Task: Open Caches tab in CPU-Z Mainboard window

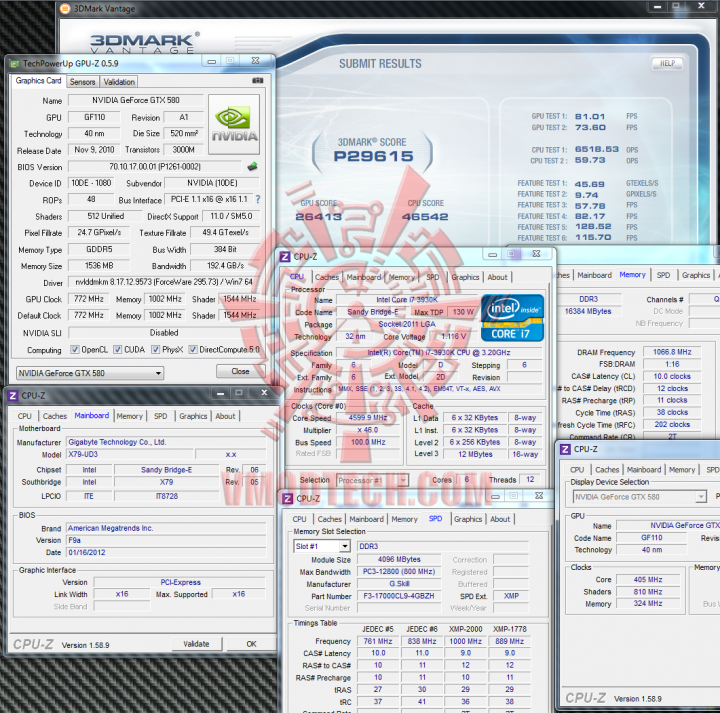Action: tap(55, 416)
